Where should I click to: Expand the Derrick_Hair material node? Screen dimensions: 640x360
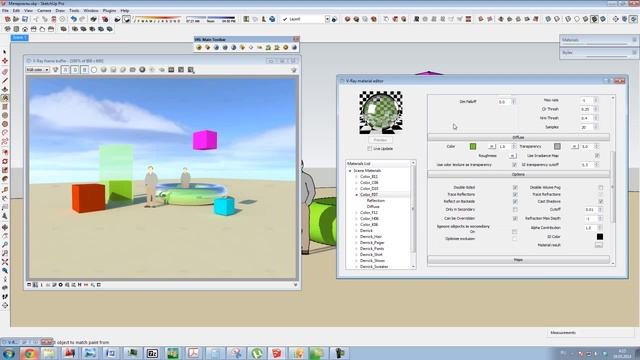[x=356, y=237]
